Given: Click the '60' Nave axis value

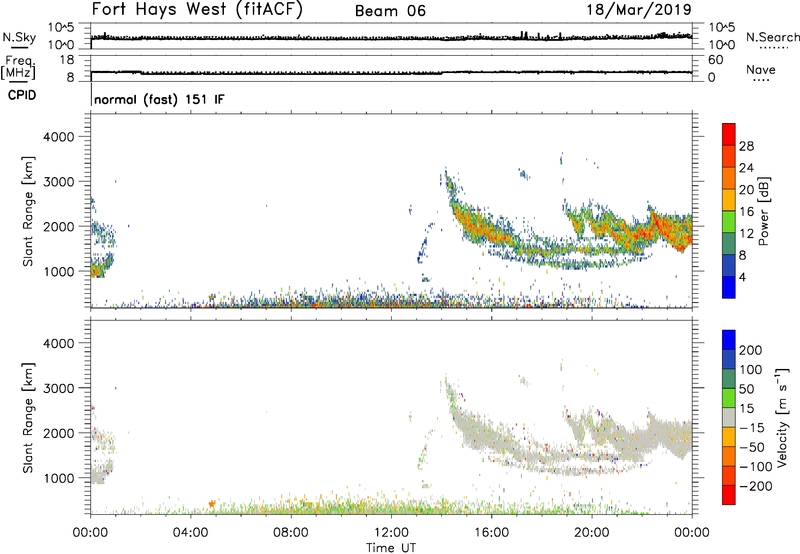Looking at the screenshot, I should 716,60.
